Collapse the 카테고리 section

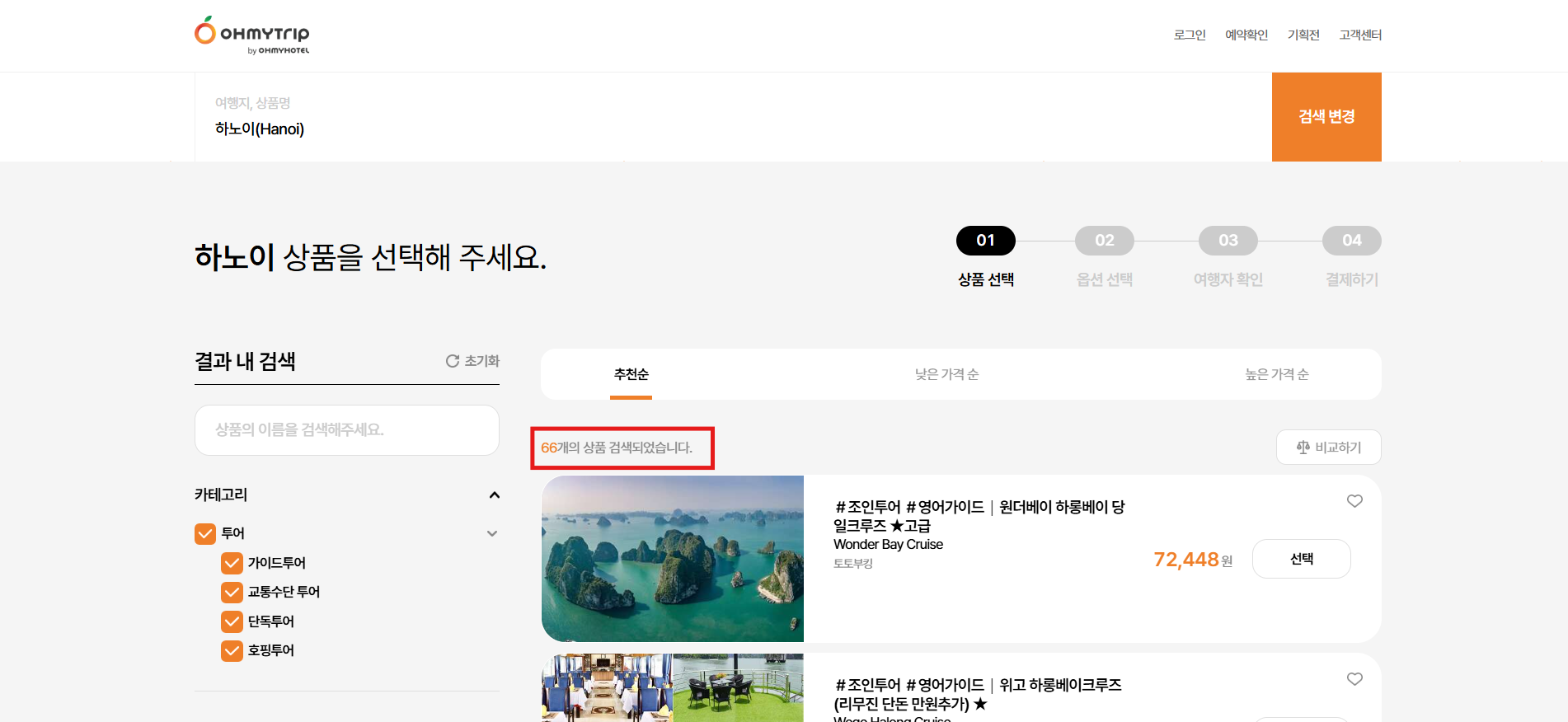point(495,495)
